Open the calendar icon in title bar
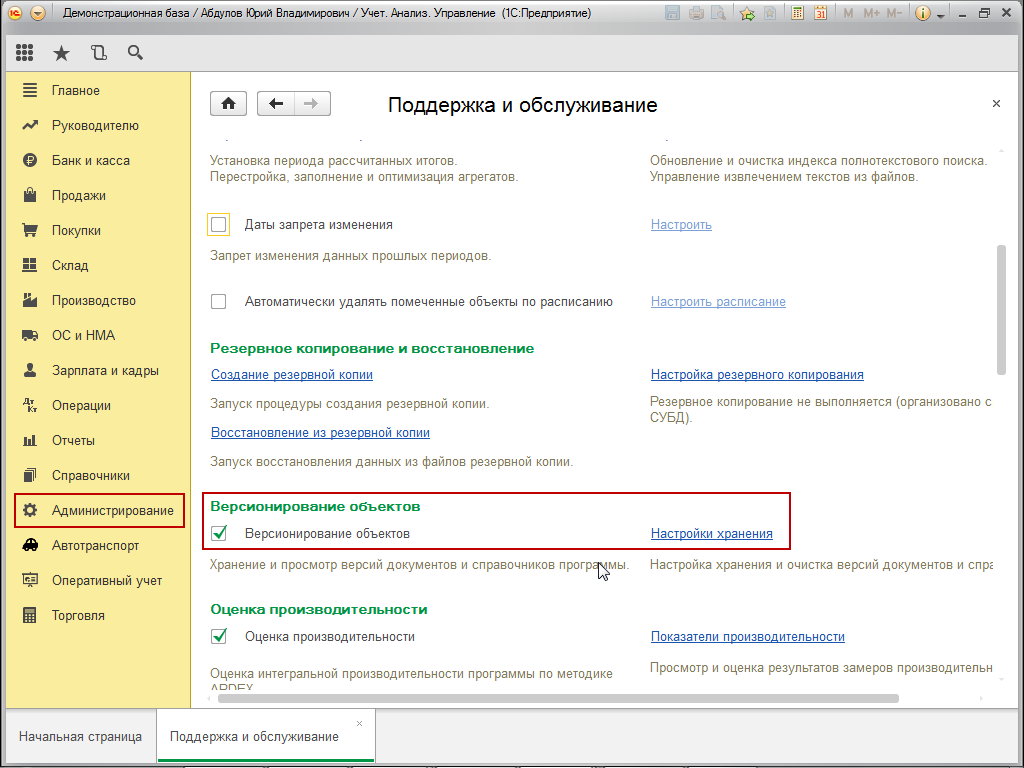Viewport: 1024px width, 768px height. tap(820, 13)
